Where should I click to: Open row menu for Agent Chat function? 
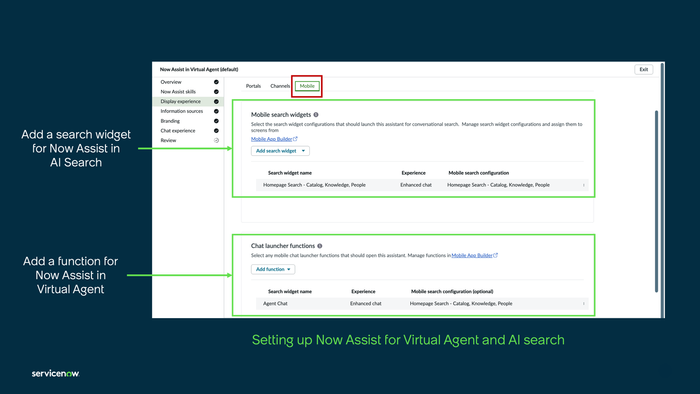pos(583,304)
